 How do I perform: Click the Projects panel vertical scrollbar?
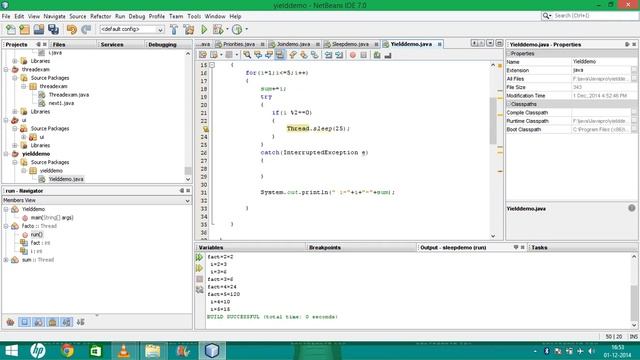pos(188,117)
